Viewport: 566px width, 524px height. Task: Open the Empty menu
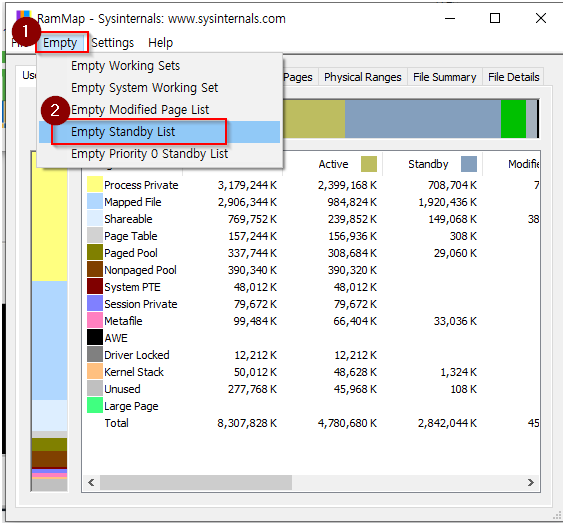[x=60, y=43]
